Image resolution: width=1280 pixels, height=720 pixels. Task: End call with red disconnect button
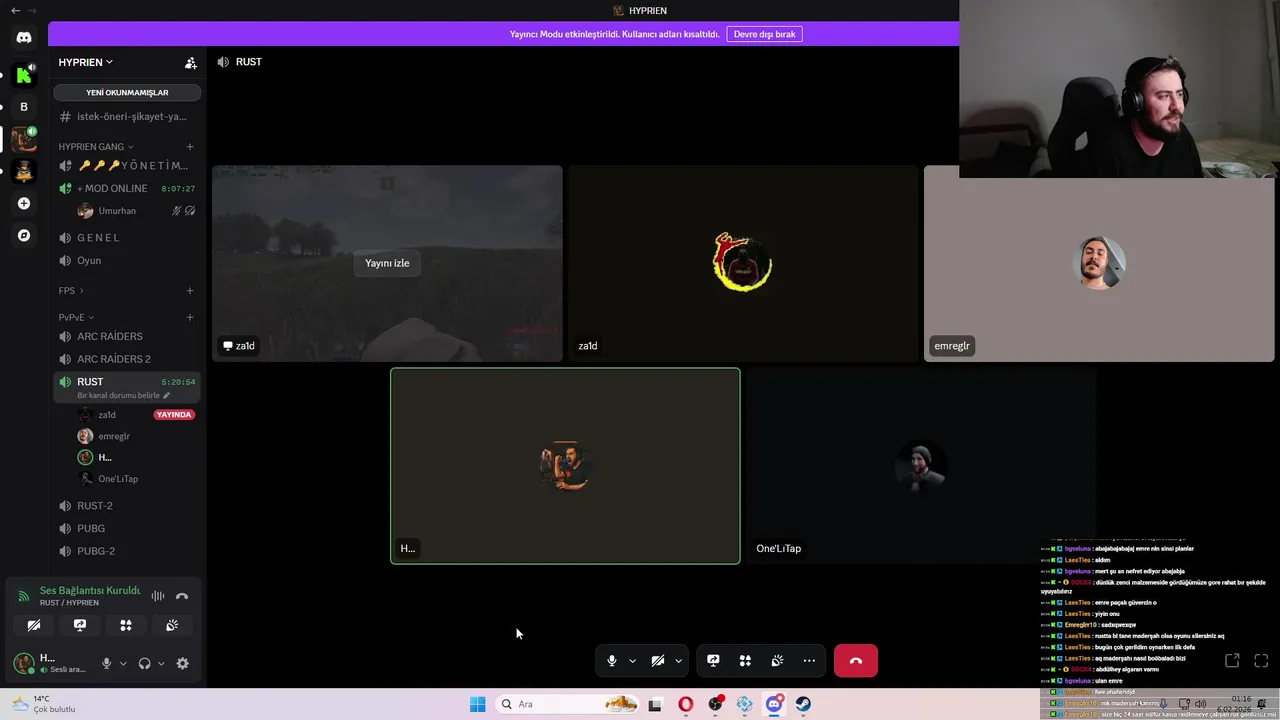click(856, 661)
